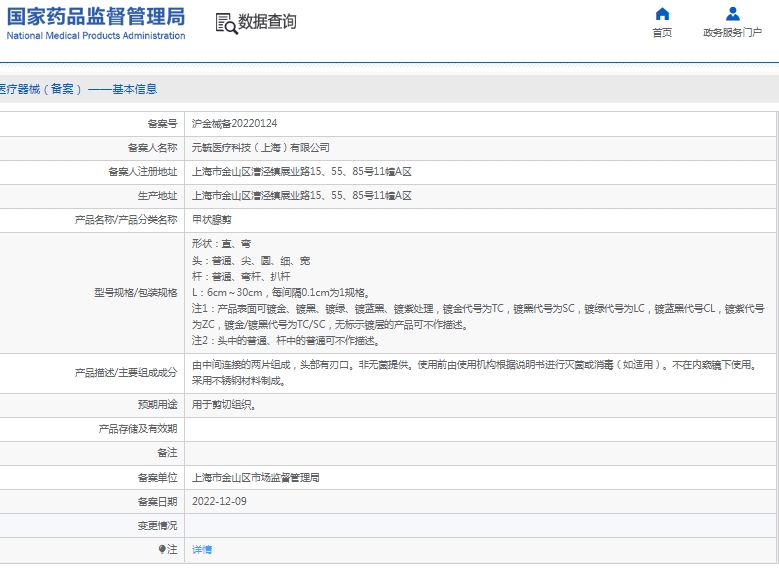Click the 备案号 row label
779x569 pixels.
(162, 123)
